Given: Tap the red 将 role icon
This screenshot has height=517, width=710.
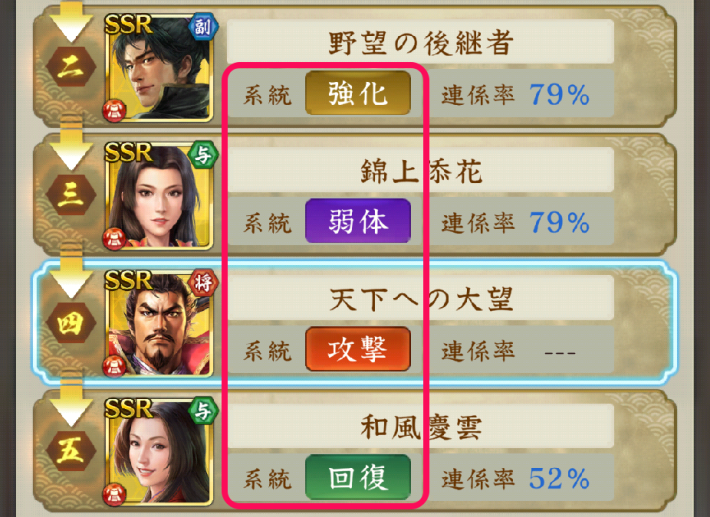Looking at the screenshot, I should pyautogui.click(x=203, y=283).
